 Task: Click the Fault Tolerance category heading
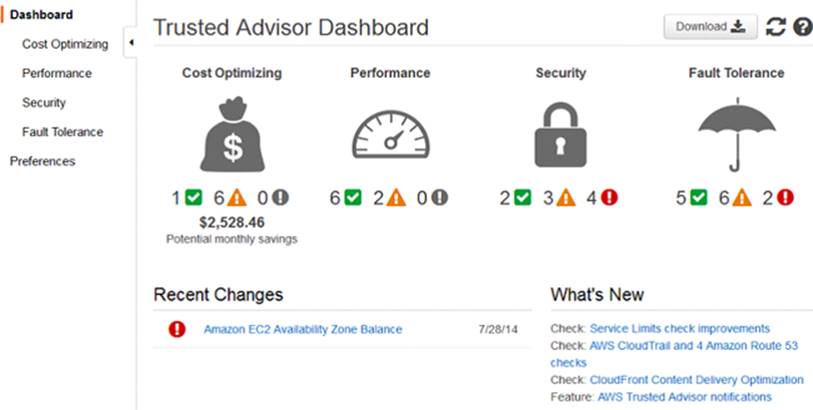coord(736,73)
